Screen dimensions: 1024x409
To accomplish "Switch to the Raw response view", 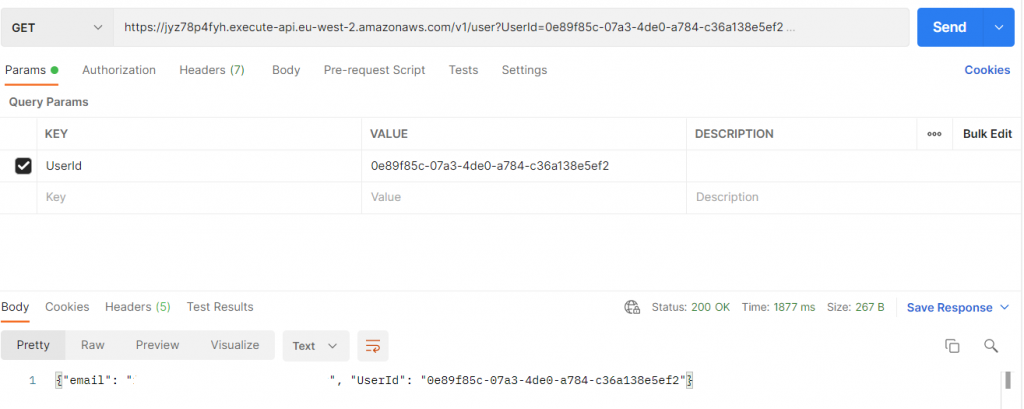I will tap(93, 345).
